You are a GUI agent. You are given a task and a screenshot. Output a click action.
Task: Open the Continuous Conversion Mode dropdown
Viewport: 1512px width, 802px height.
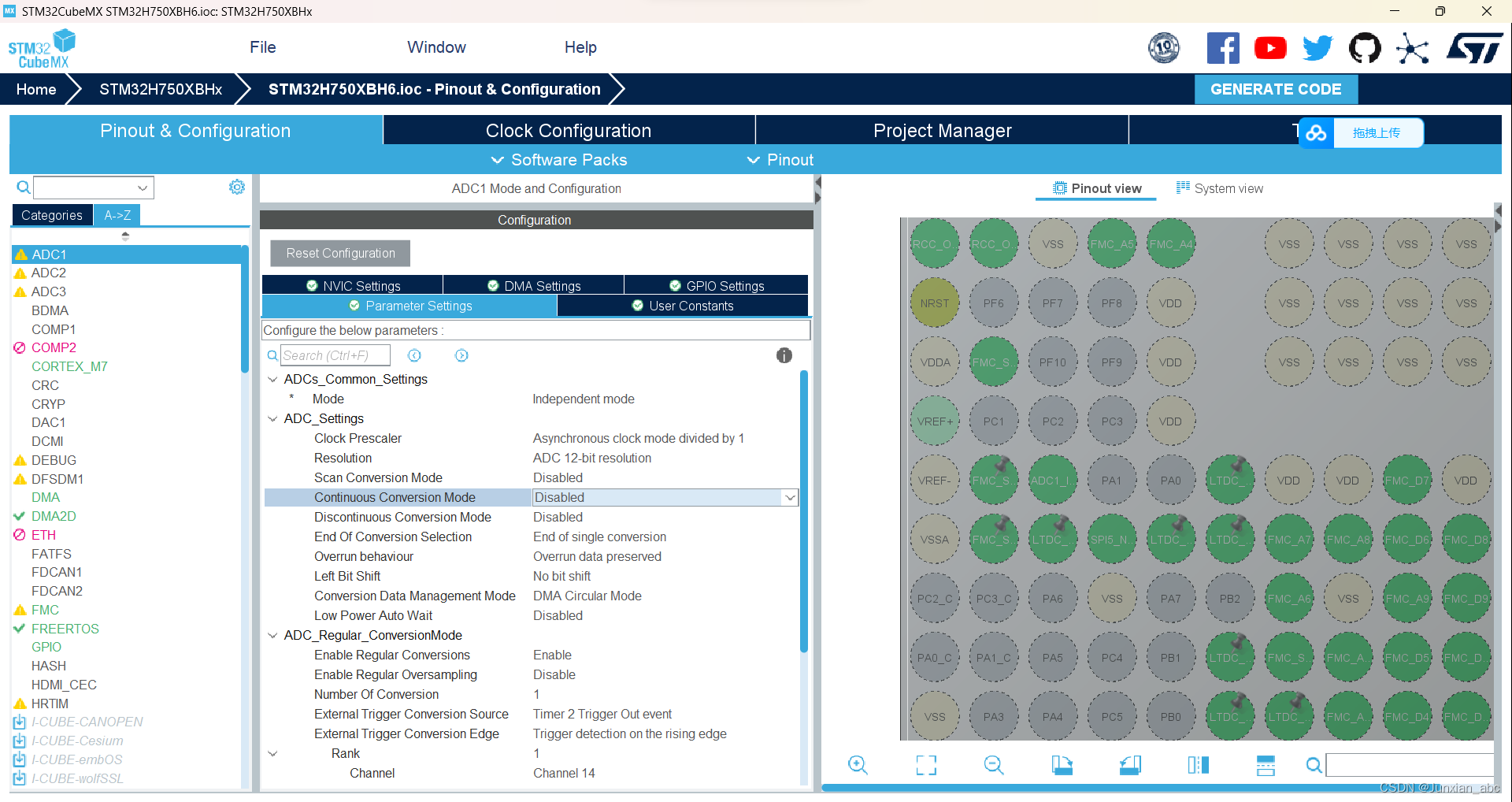click(x=789, y=497)
